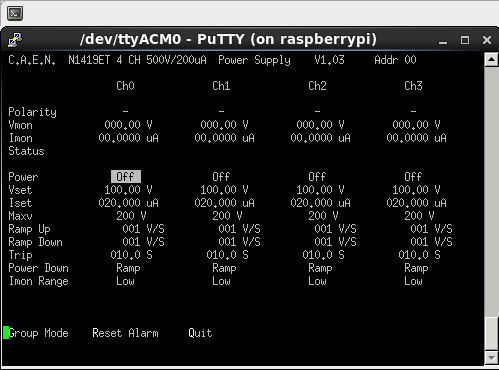499x370 pixels.
Task: Select the Ch2 Iset 020.000 uA value
Action: tap(320, 203)
